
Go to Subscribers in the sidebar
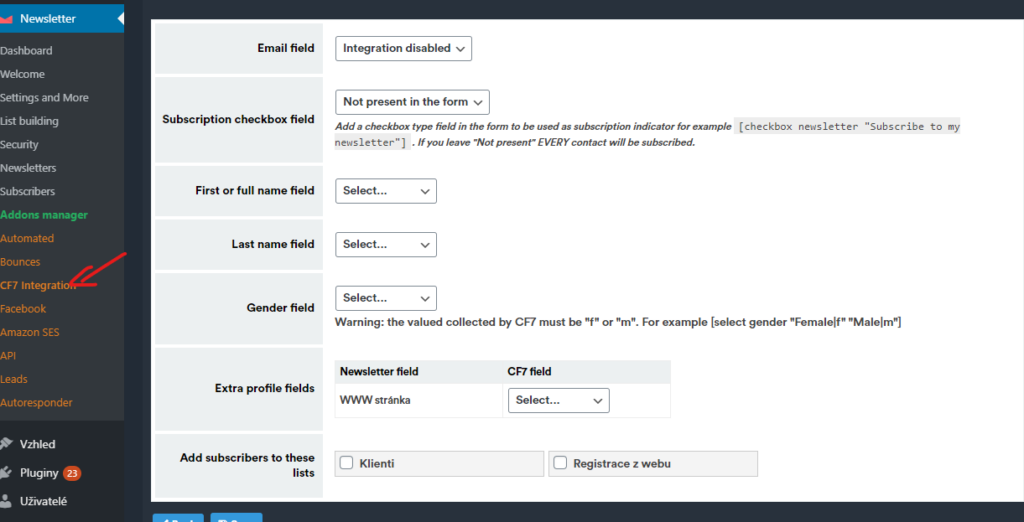tap(28, 191)
